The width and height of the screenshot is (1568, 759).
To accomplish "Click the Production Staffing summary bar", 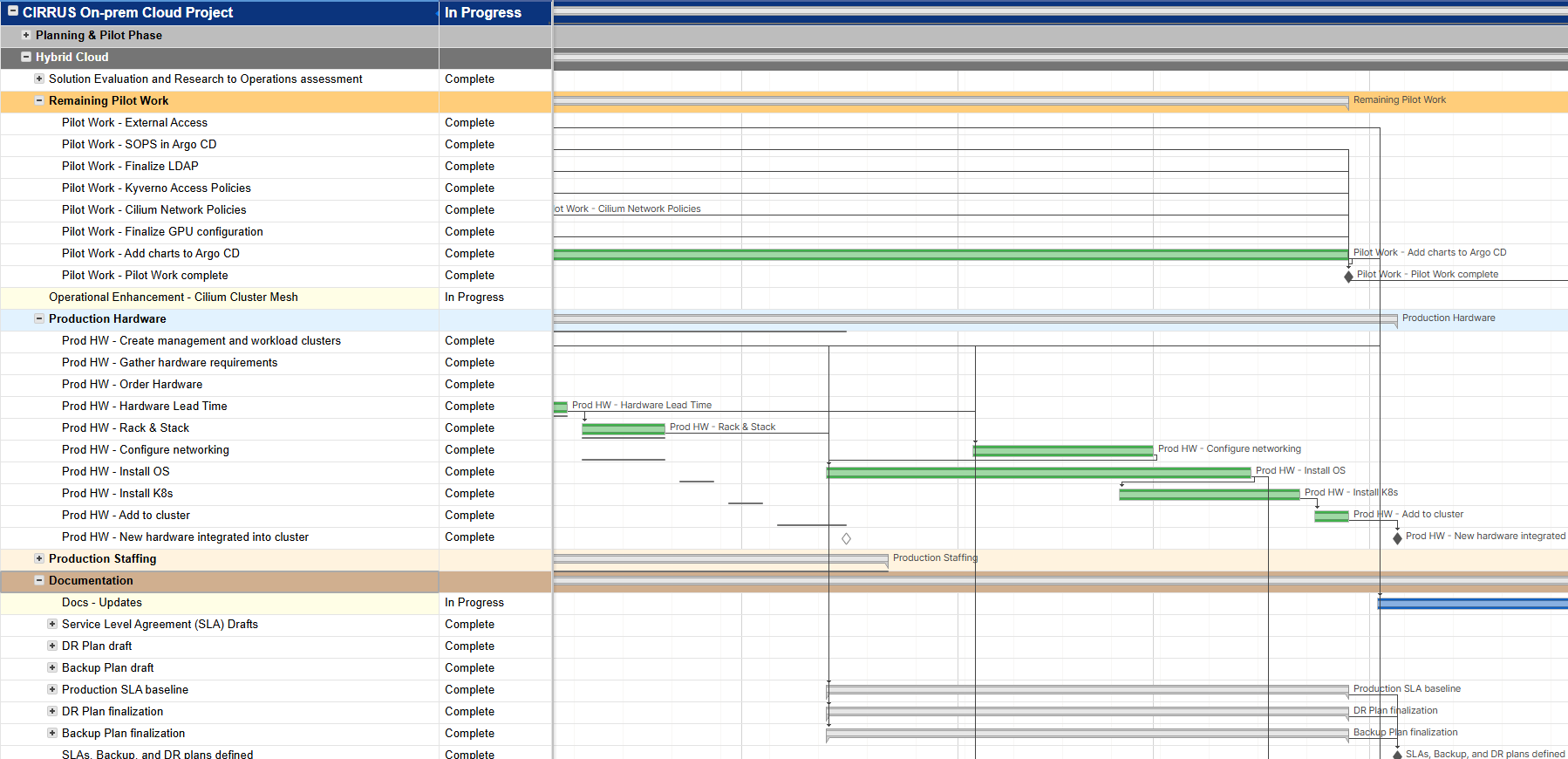I will coord(721,559).
